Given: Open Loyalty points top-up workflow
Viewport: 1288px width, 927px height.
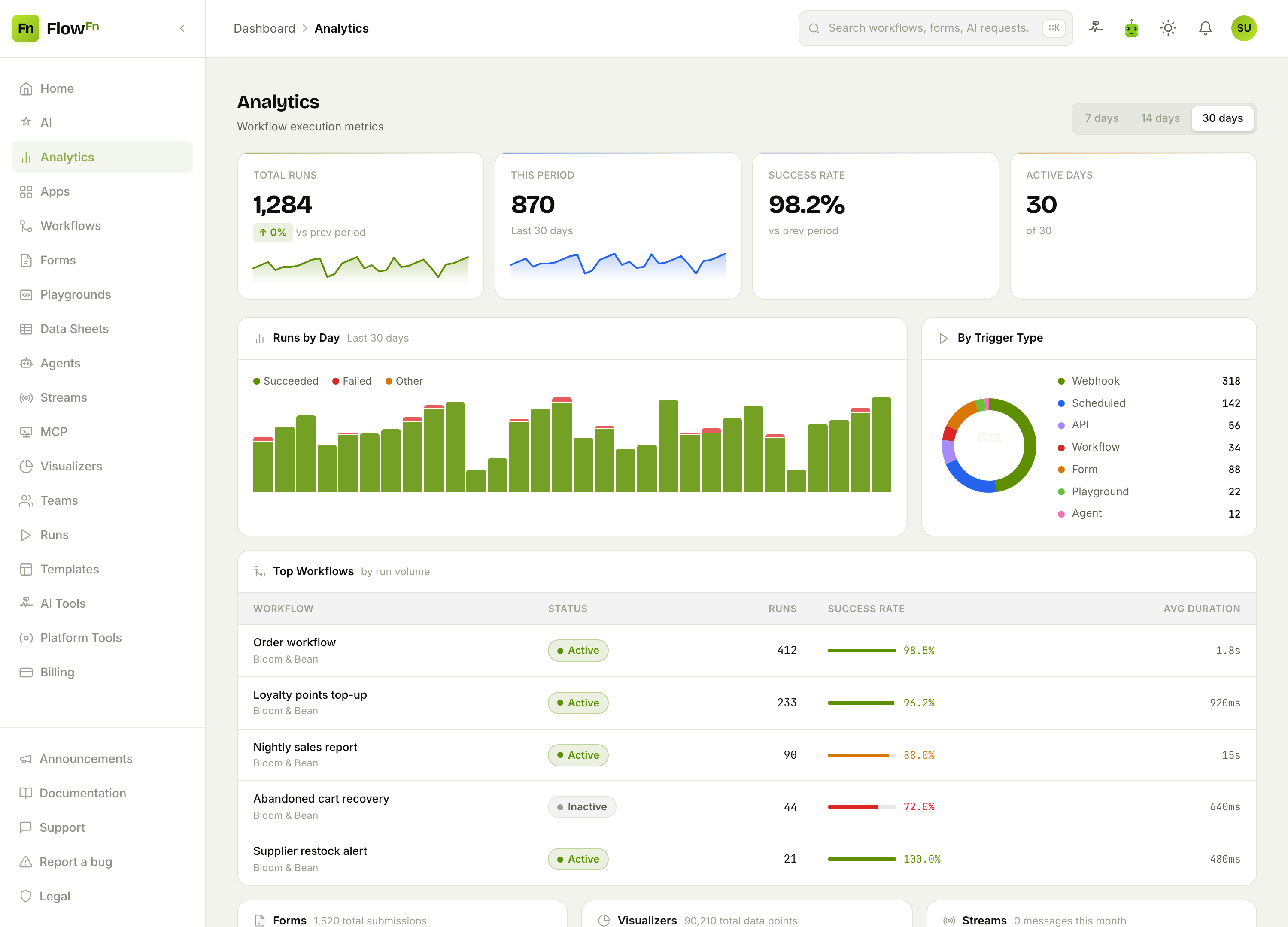Looking at the screenshot, I should [746, 703].
